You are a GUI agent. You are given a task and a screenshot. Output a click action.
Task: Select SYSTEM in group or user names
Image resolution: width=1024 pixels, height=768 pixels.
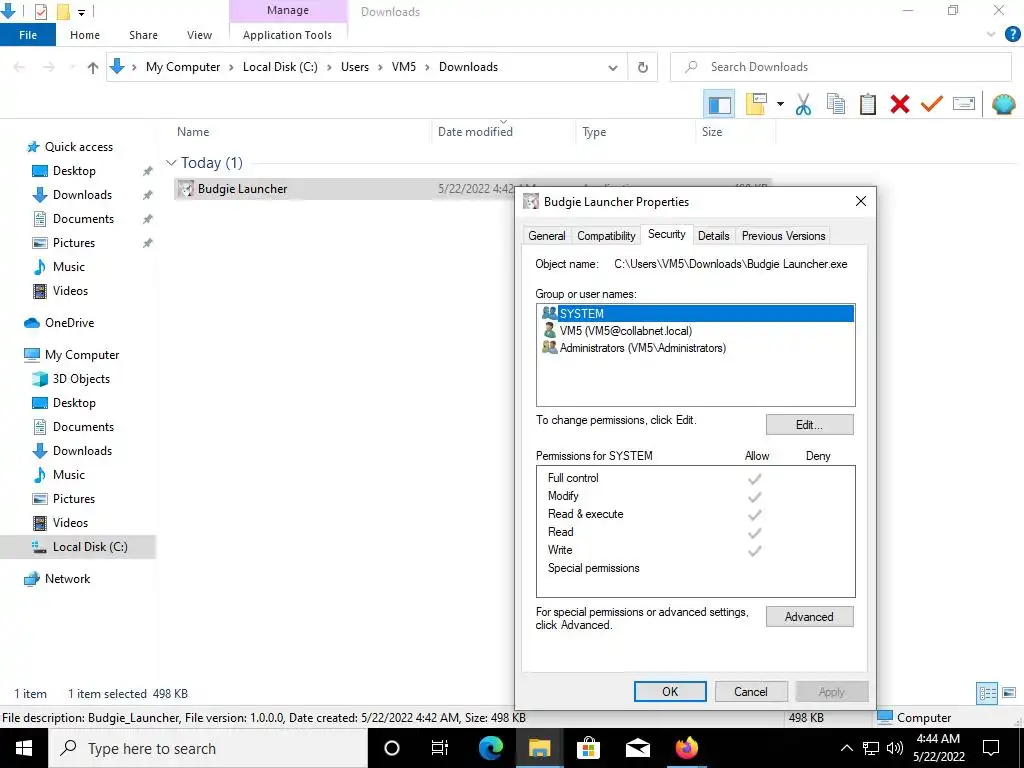pyautogui.click(x=697, y=313)
